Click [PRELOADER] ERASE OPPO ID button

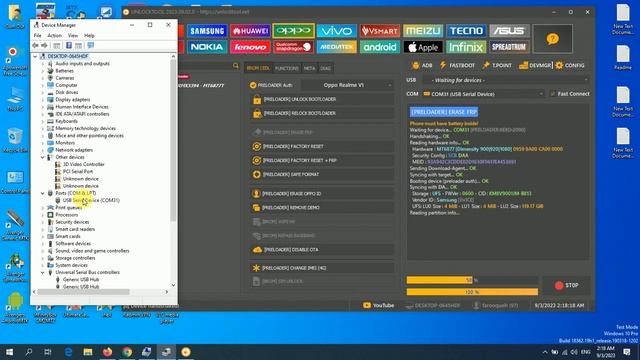tap(322, 193)
